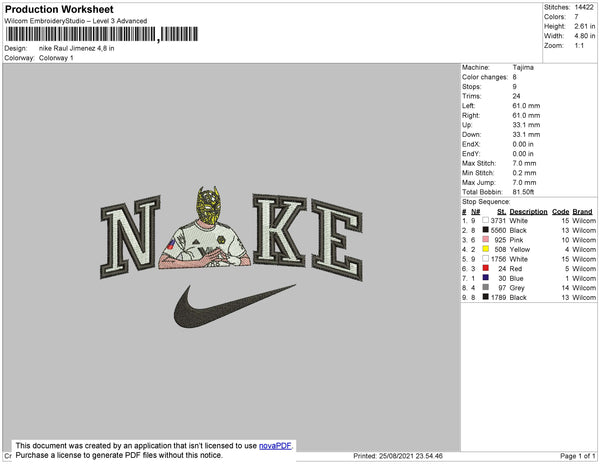This screenshot has height=464, width=600.
Task: Select the Colorway 1 value
Action: click(56, 58)
